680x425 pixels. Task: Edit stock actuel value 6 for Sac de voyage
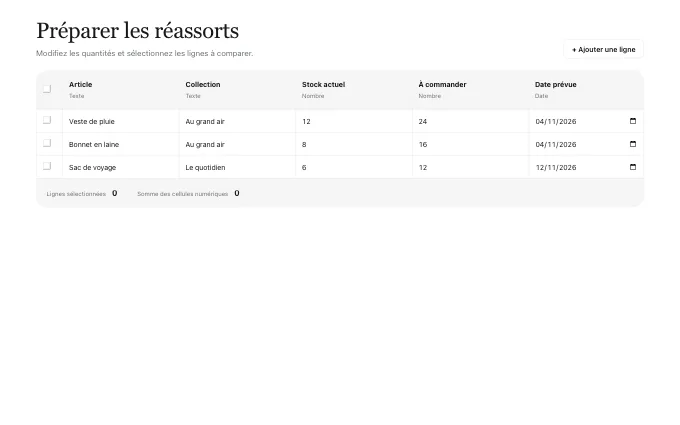coord(354,167)
